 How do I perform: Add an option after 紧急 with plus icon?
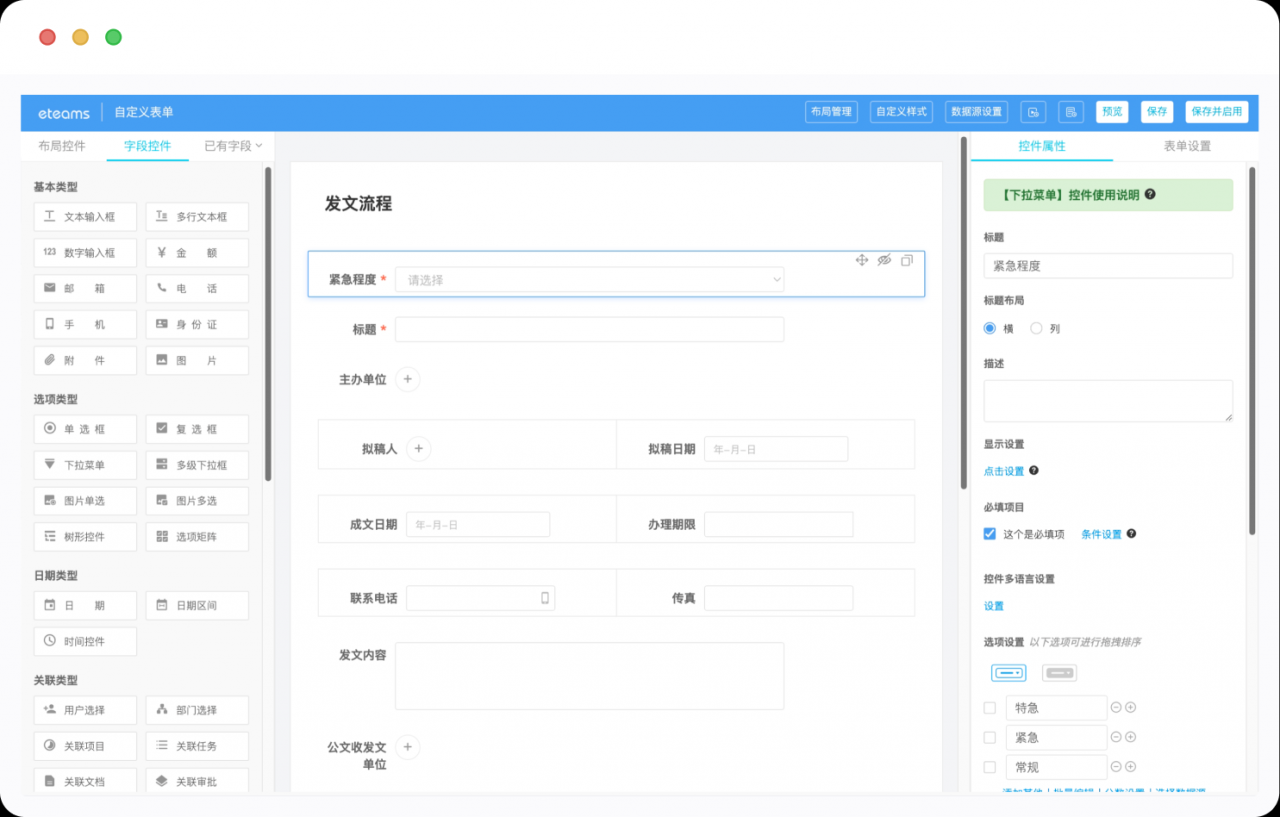tap(1131, 738)
